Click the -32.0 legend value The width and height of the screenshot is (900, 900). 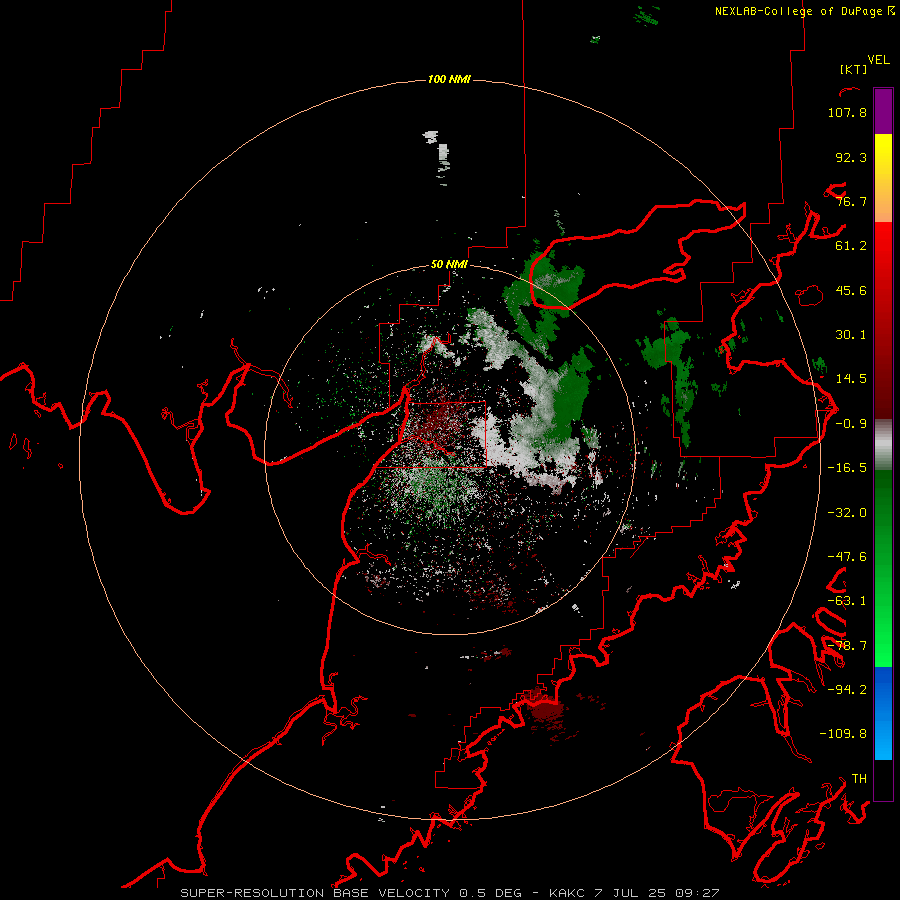[847, 513]
